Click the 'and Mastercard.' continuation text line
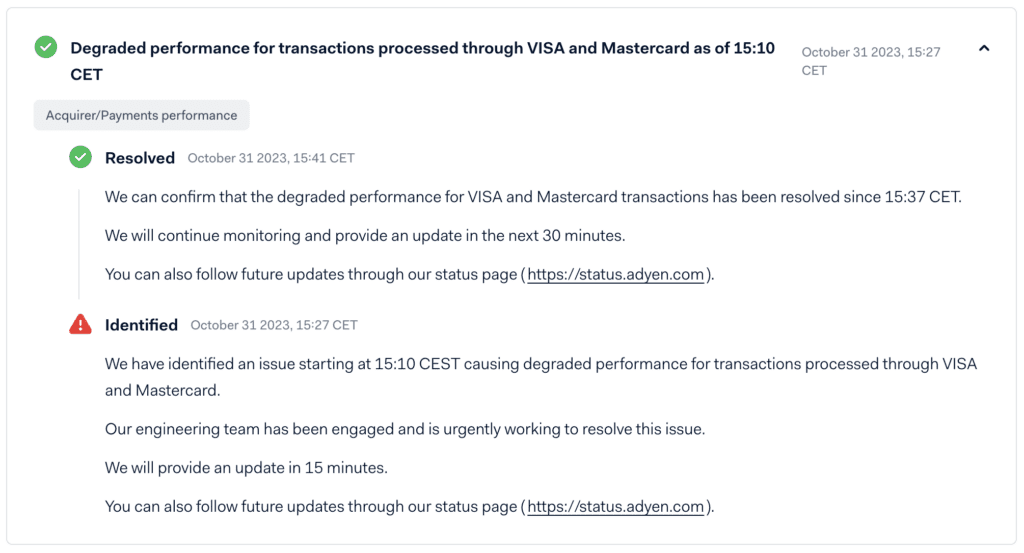Image resolution: width=1024 pixels, height=553 pixels. pos(163,390)
